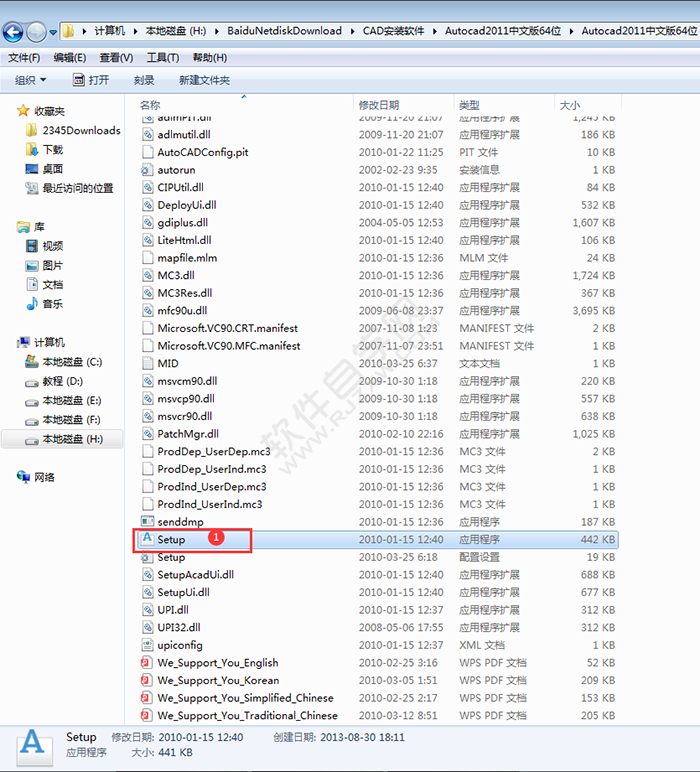Select We_Support_You_English PDF icon
The image size is (700, 772).
coord(146,663)
